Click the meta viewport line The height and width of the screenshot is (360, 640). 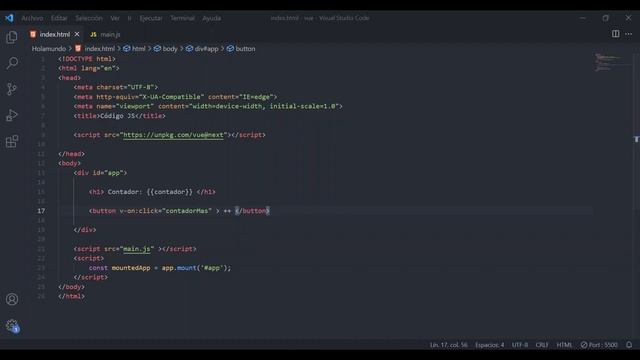(208, 106)
